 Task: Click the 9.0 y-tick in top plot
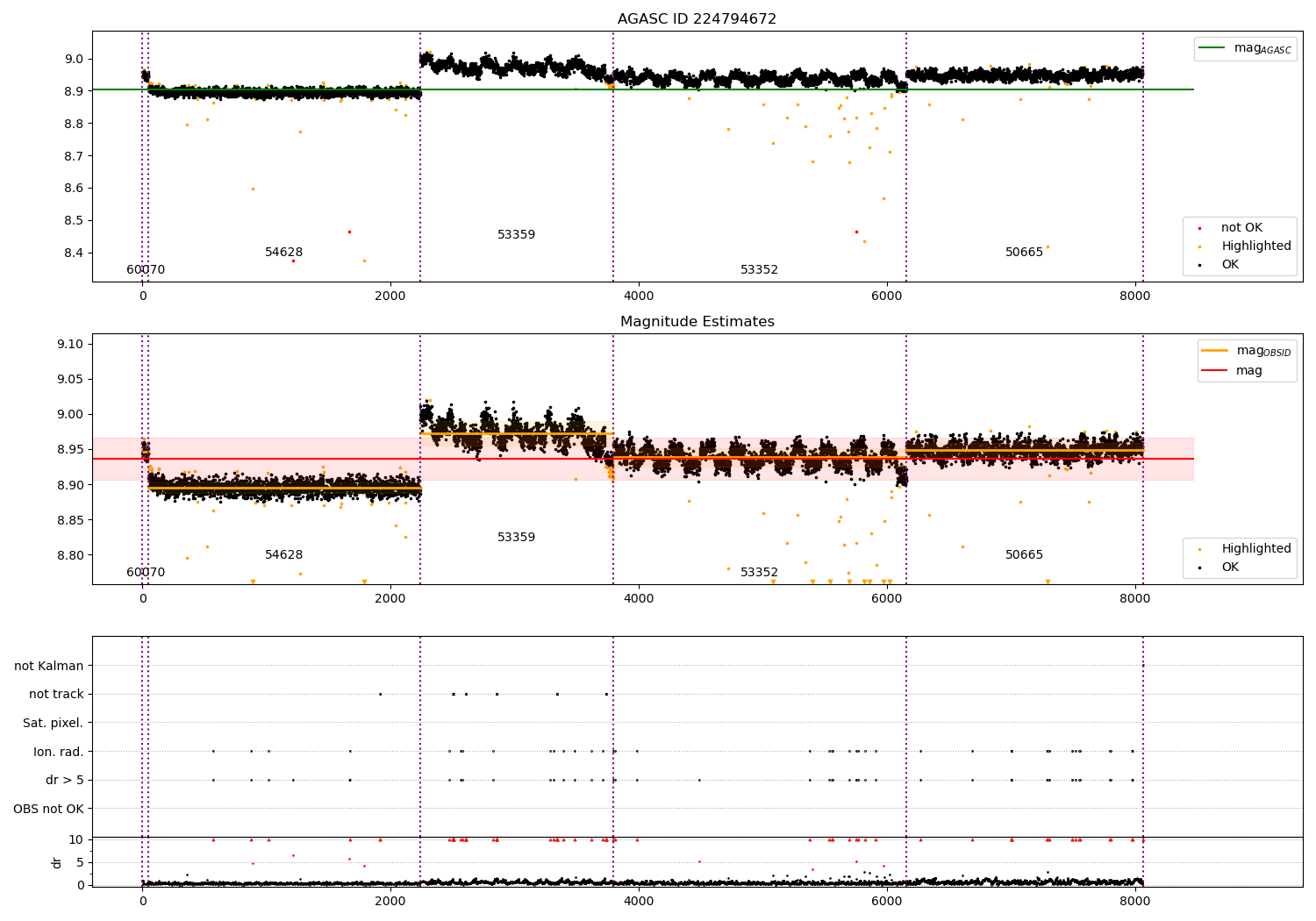point(73,60)
